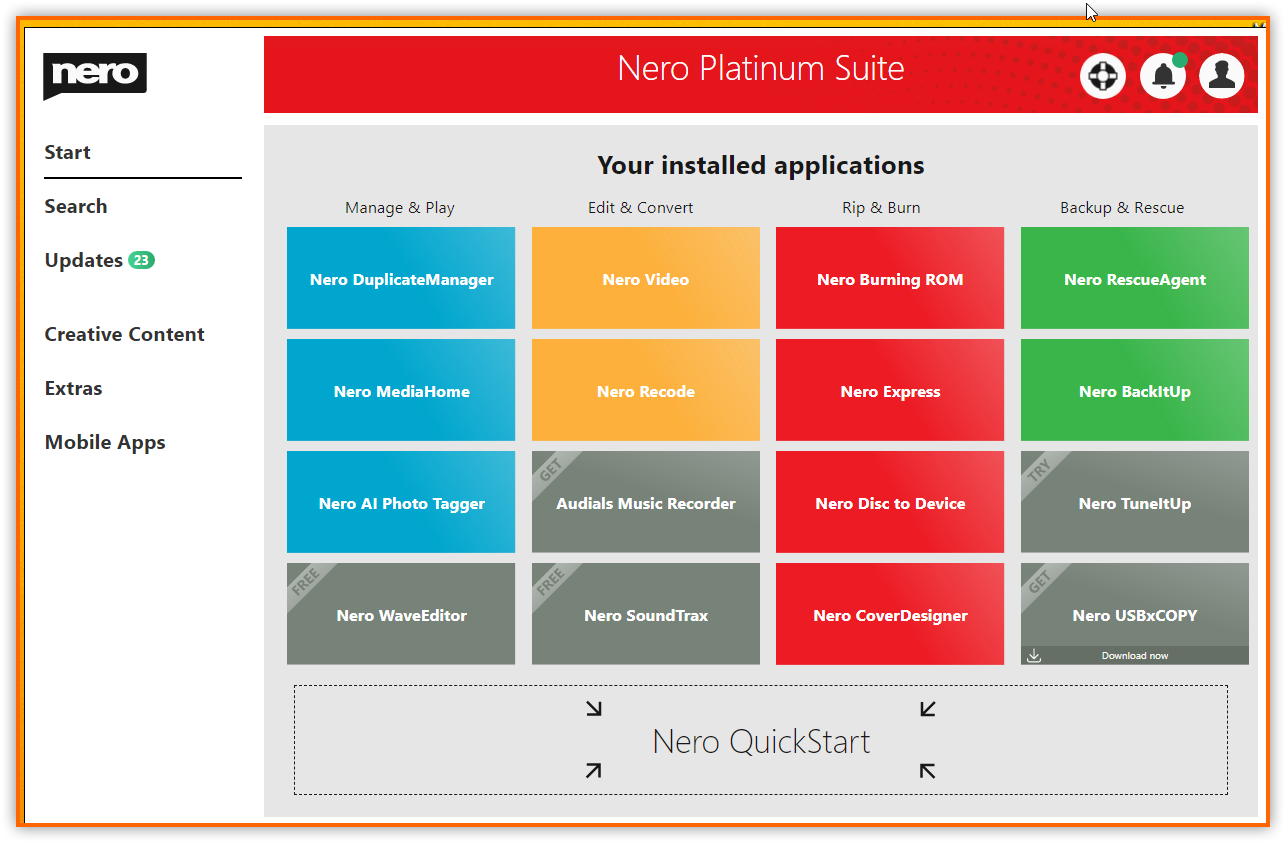Open Nero USBxCOPY tile
The height and width of the screenshot is (843, 1286).
[x=1135, y=614]
